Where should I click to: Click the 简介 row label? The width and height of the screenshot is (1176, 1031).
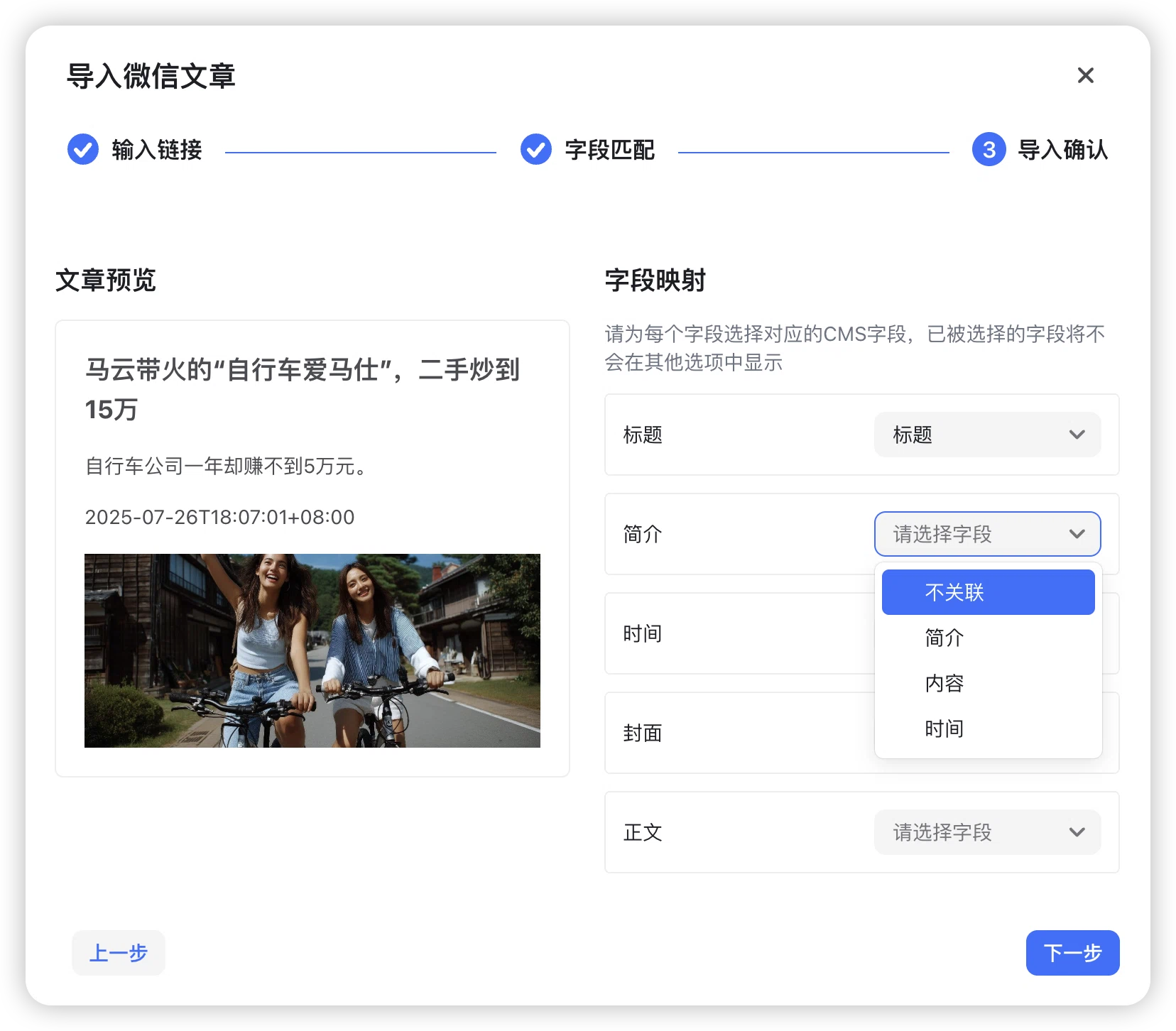(643, 534)
